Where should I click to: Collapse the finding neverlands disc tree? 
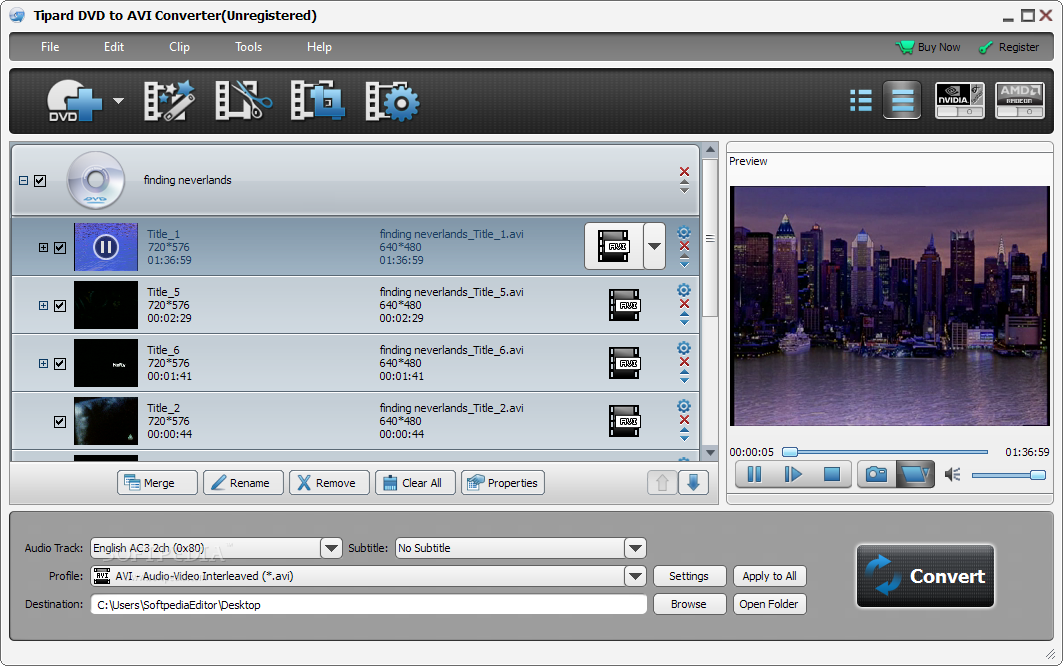click(24, 181)
